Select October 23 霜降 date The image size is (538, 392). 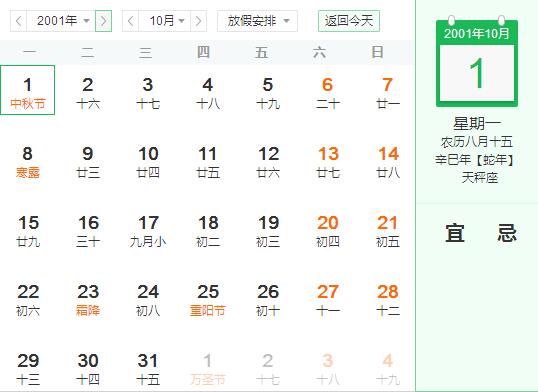(88, 300)
